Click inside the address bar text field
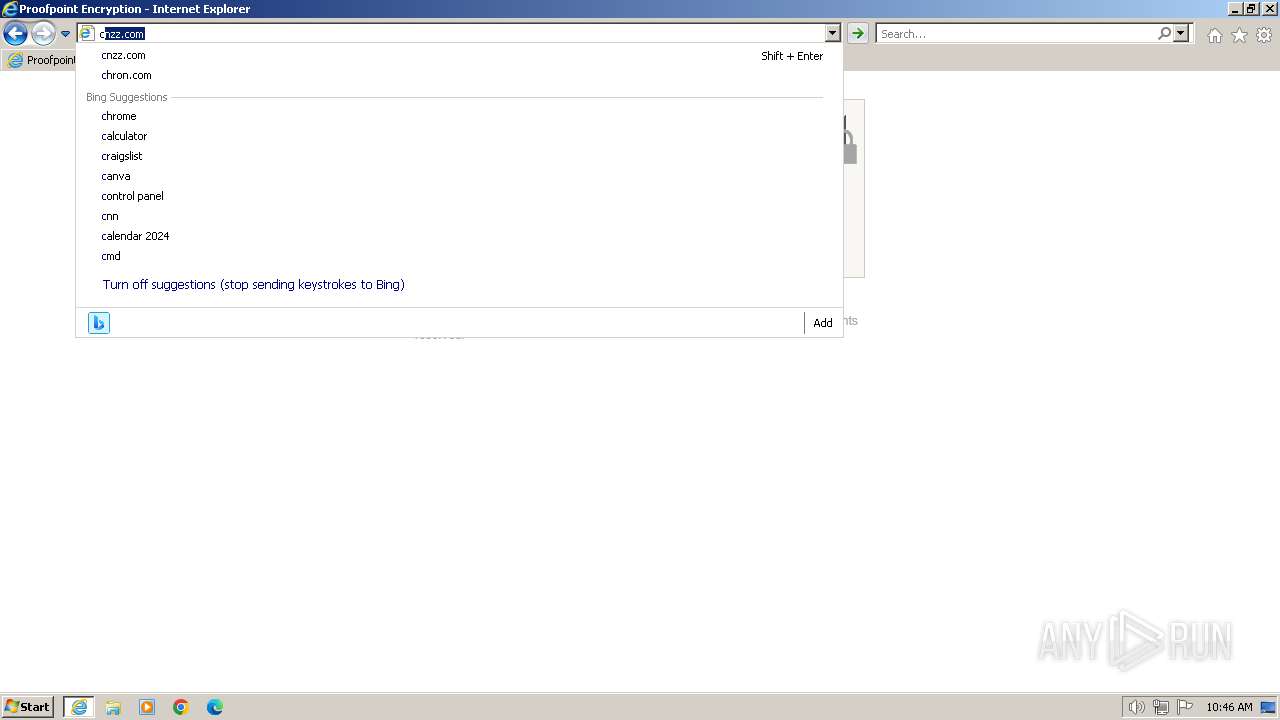This screenshot has width=1280, height=720. [x=460, y=34]
